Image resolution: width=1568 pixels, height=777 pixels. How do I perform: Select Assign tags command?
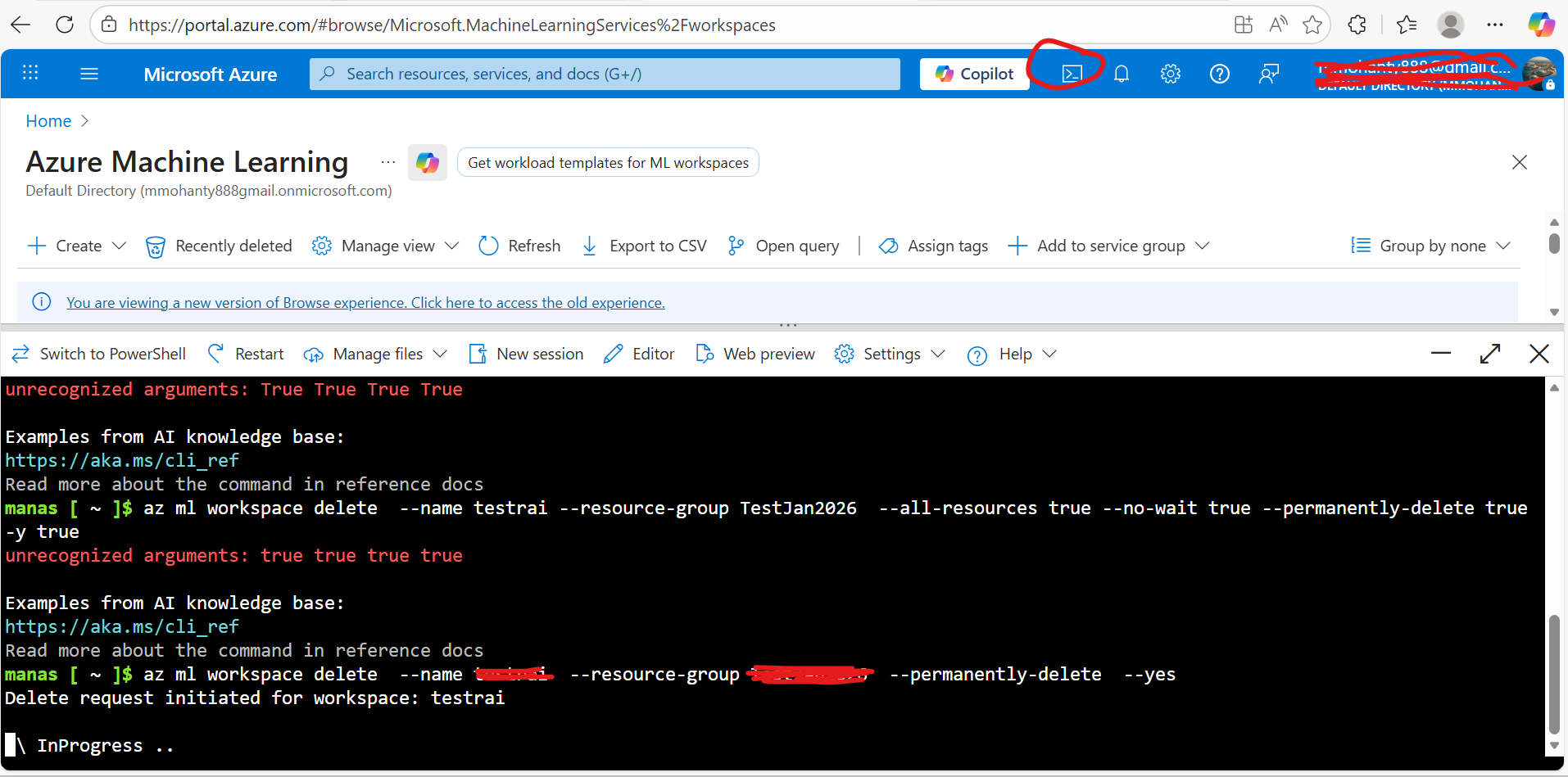coord(933,246)
